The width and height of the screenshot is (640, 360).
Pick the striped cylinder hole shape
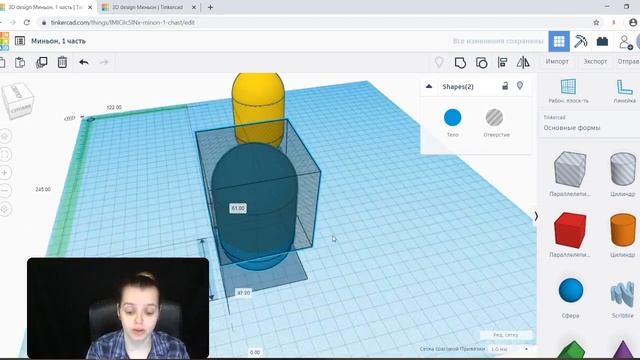(x=623, y=168)
